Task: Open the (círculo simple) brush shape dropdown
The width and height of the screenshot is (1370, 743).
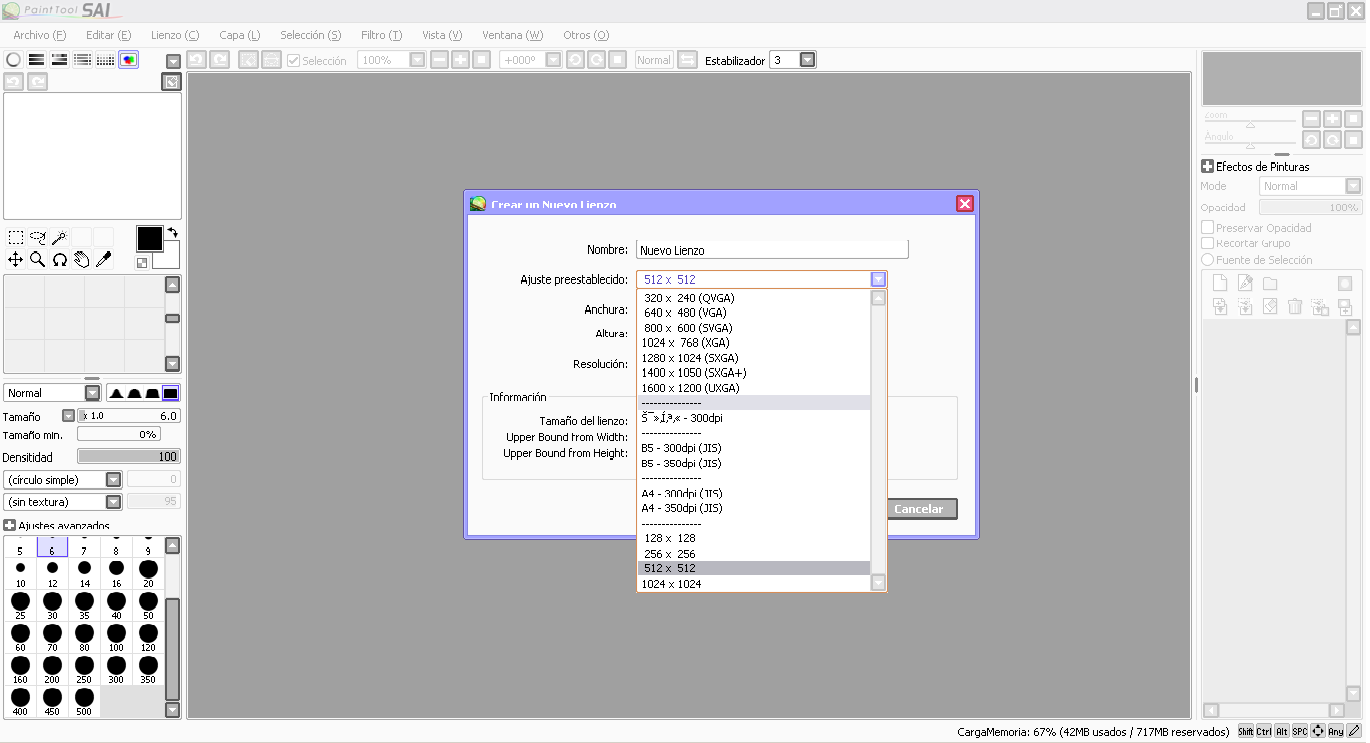Action: pos(114,480)
